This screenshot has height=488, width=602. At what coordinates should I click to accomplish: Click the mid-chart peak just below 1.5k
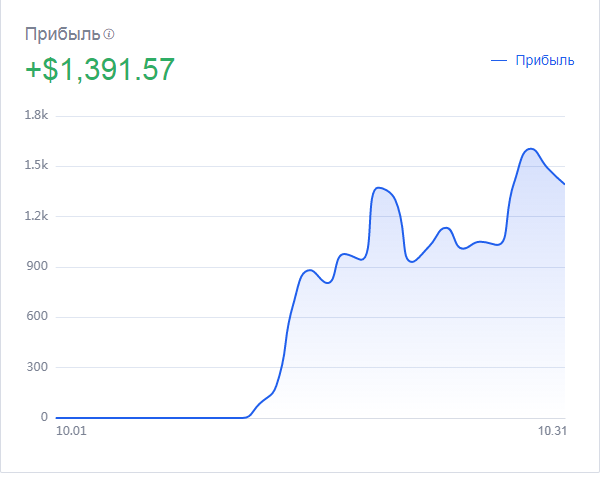pyautogui.click(x=379, y=187)
